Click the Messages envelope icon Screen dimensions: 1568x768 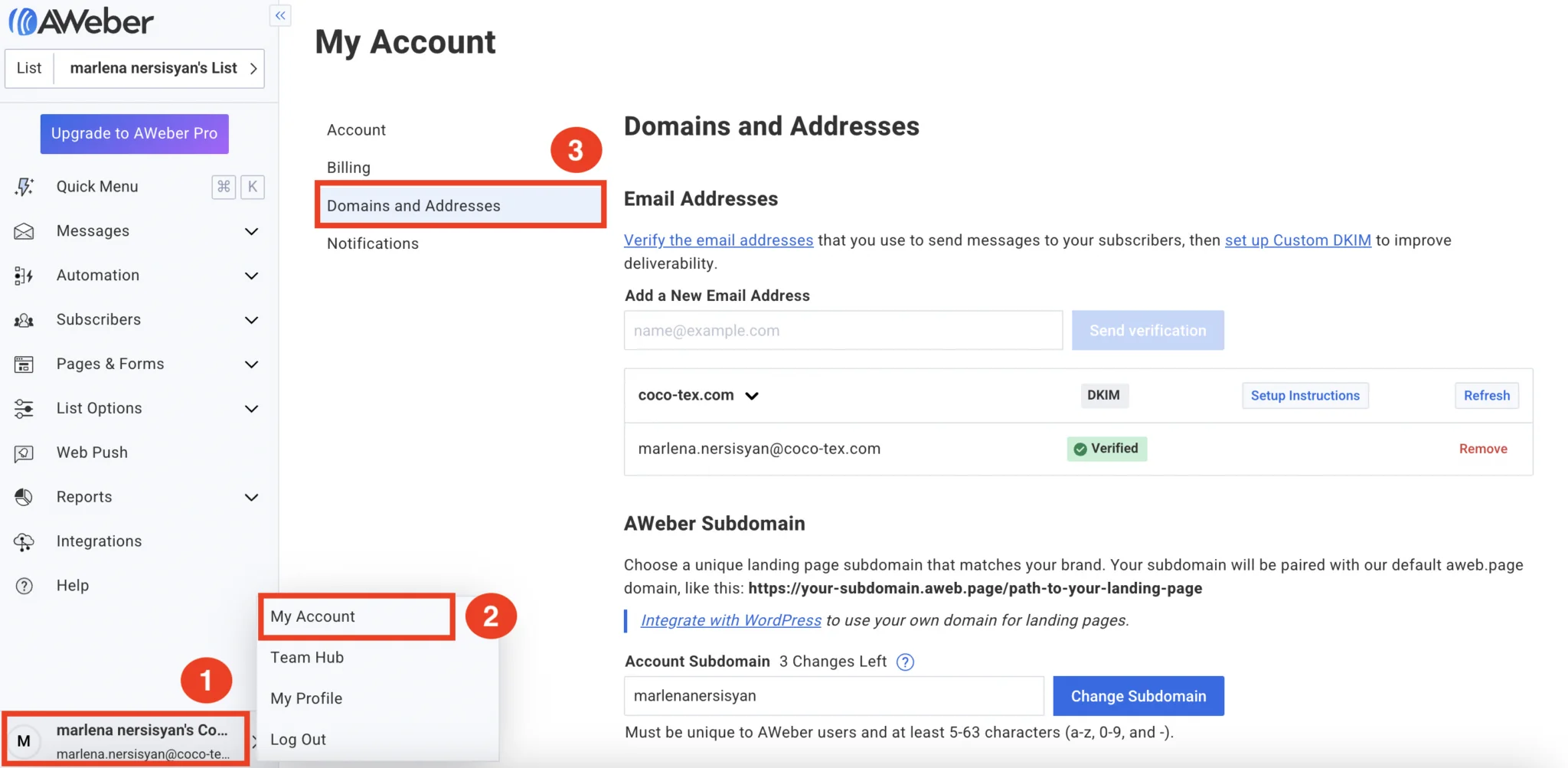tap(24, 231)
